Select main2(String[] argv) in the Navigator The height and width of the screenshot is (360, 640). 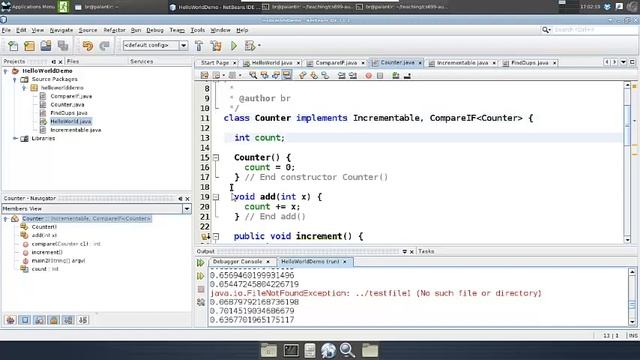[x=58, y=260]
